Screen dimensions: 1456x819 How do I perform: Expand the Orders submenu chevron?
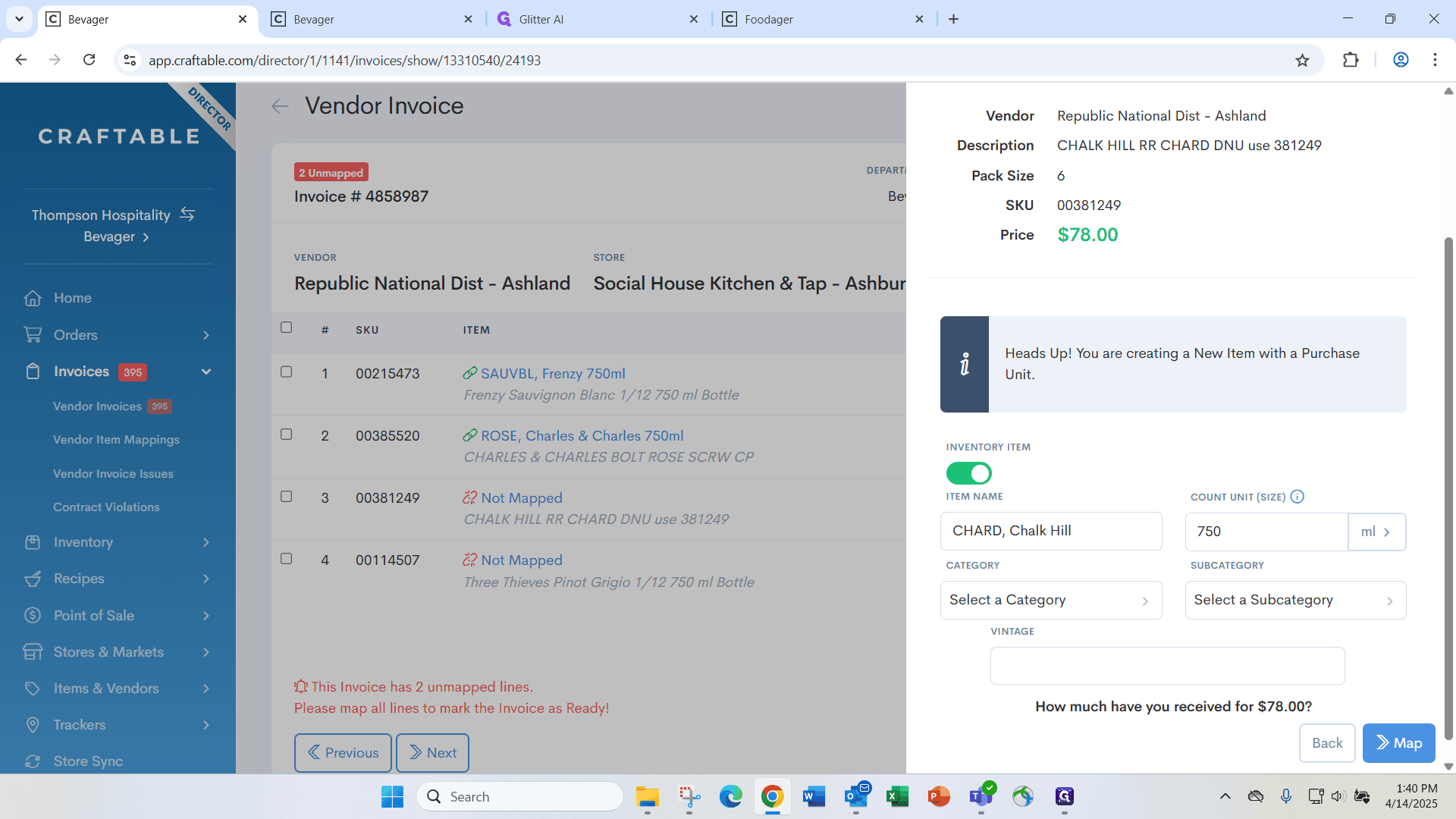click(x=206, y=335)
